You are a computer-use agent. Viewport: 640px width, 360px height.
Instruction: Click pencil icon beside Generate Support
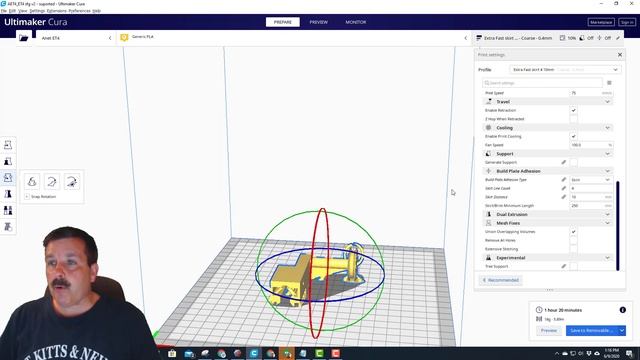(564, 162)
